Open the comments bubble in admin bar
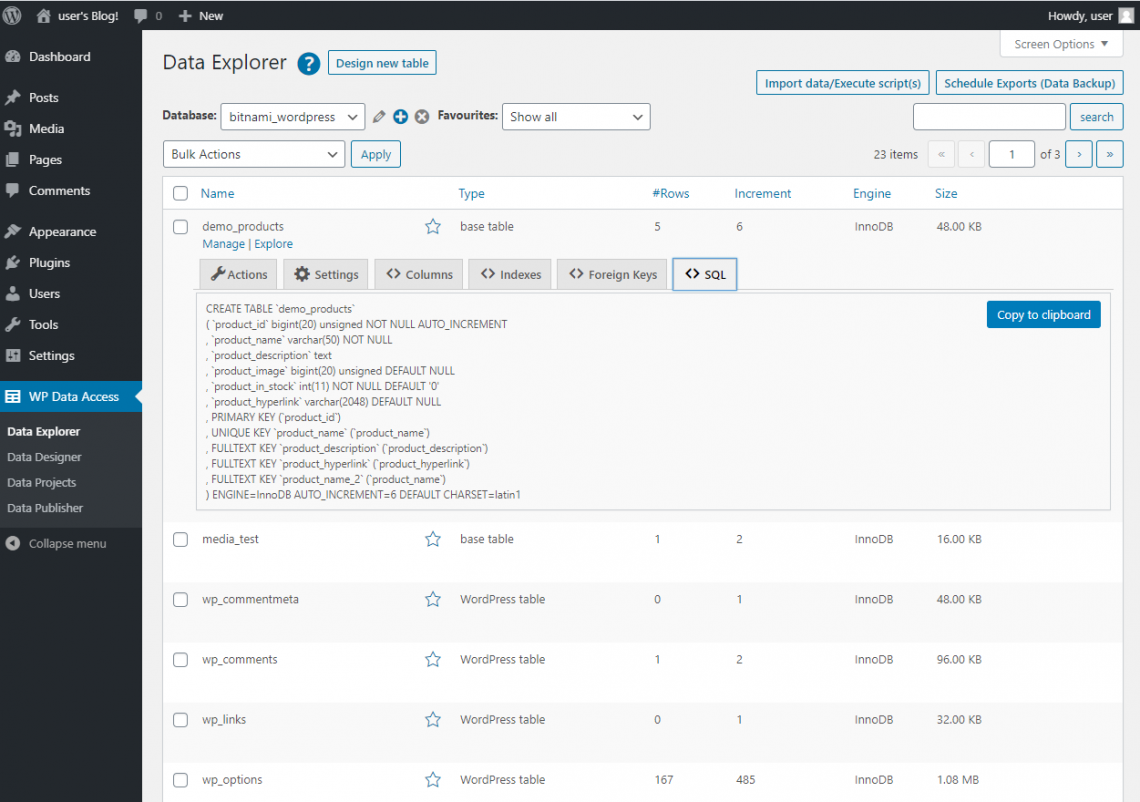This screenshot has height=802, width=1140. coord(140,15)
